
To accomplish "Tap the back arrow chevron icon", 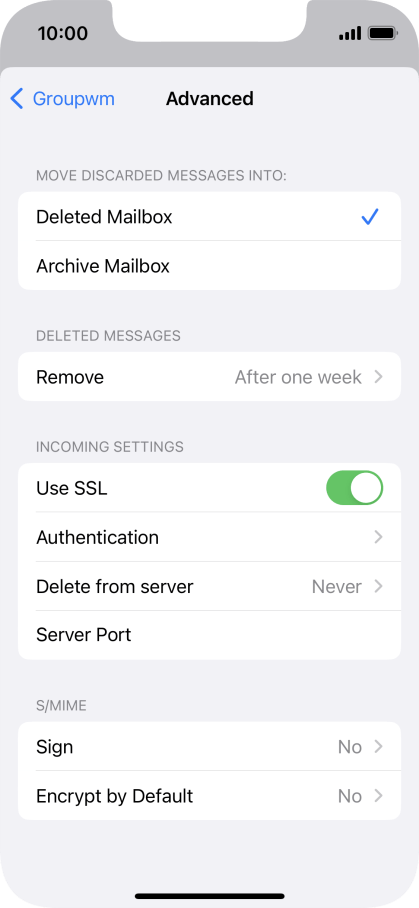I will (17, 98).
